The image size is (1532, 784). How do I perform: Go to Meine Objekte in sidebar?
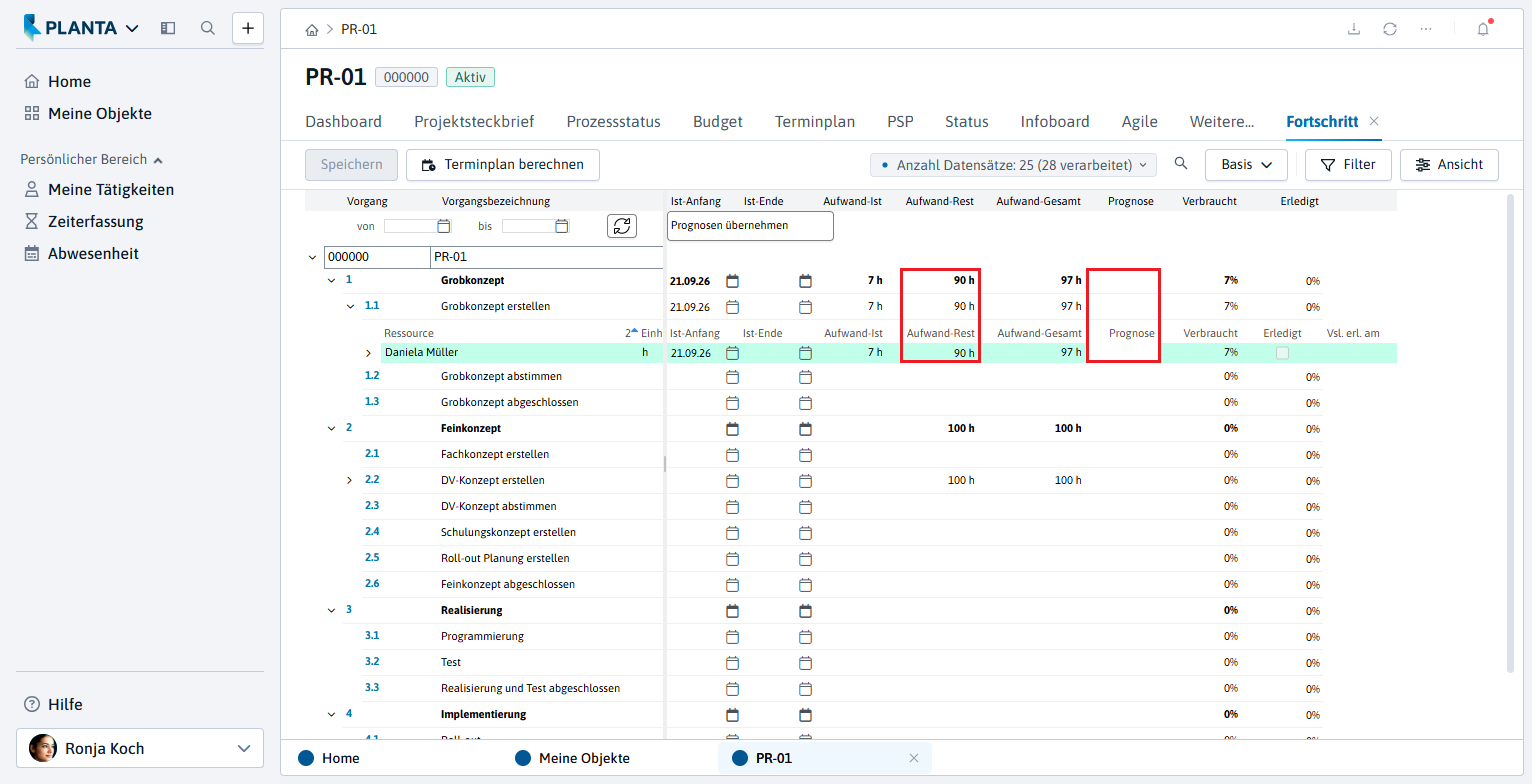(100, 114)
